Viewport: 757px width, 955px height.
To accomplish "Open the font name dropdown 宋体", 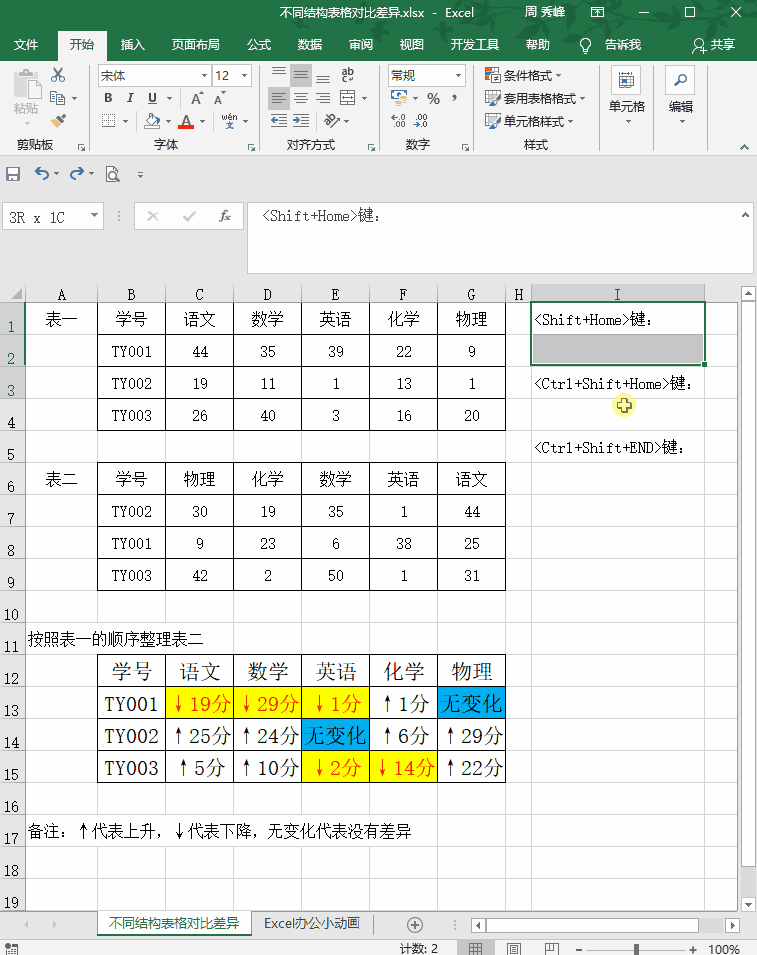I will pyautogui.click(x=204, y=76).
